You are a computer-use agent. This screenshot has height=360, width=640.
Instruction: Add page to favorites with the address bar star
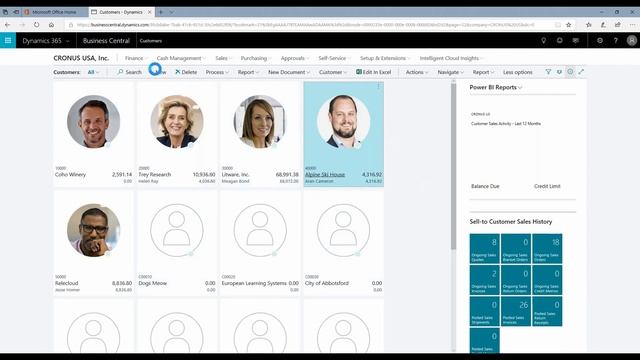tap(569, 25)
